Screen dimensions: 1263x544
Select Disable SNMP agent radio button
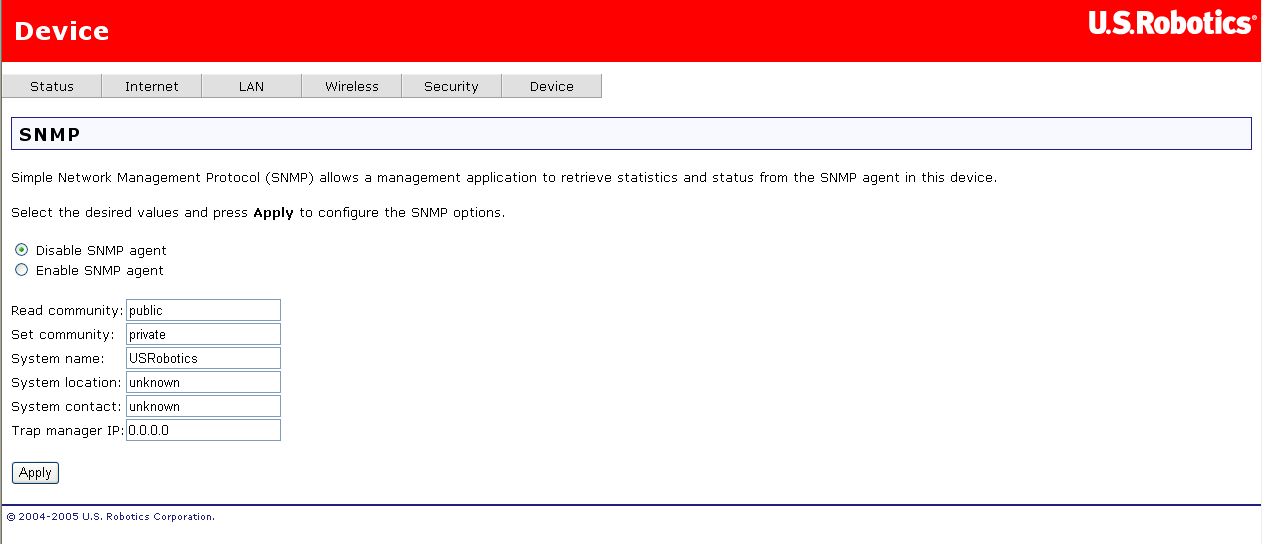pyautogui.click(x=22, y=250)
